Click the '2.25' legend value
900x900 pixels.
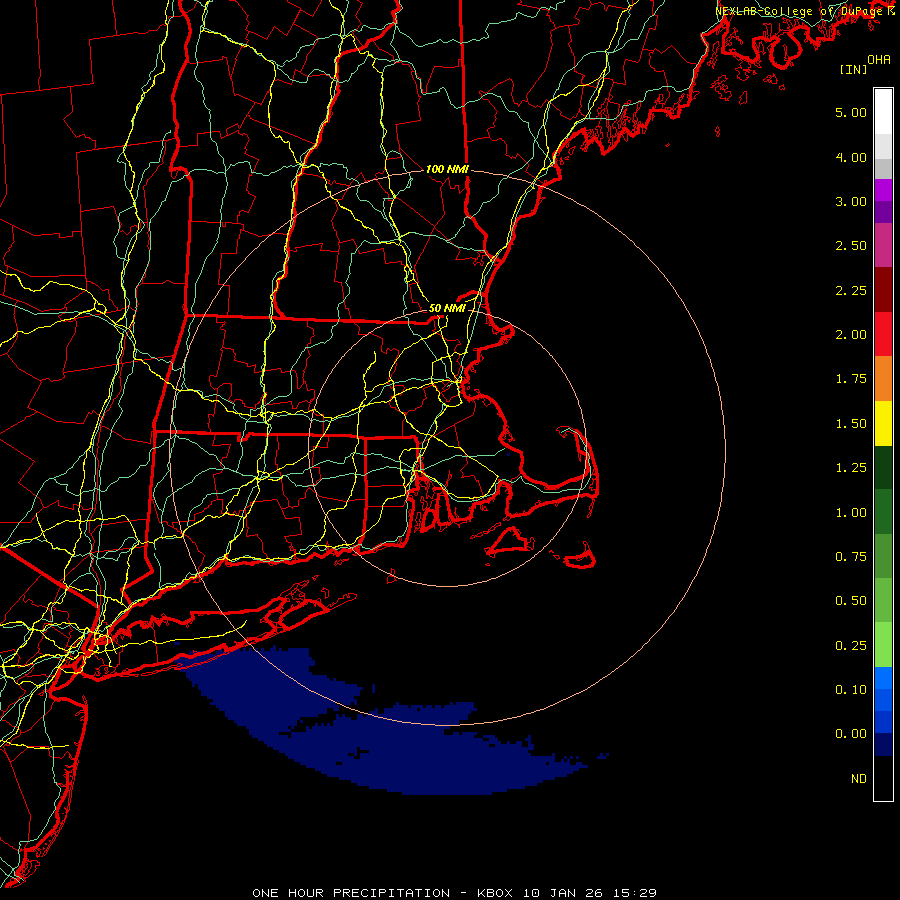[x=851, y=290]
